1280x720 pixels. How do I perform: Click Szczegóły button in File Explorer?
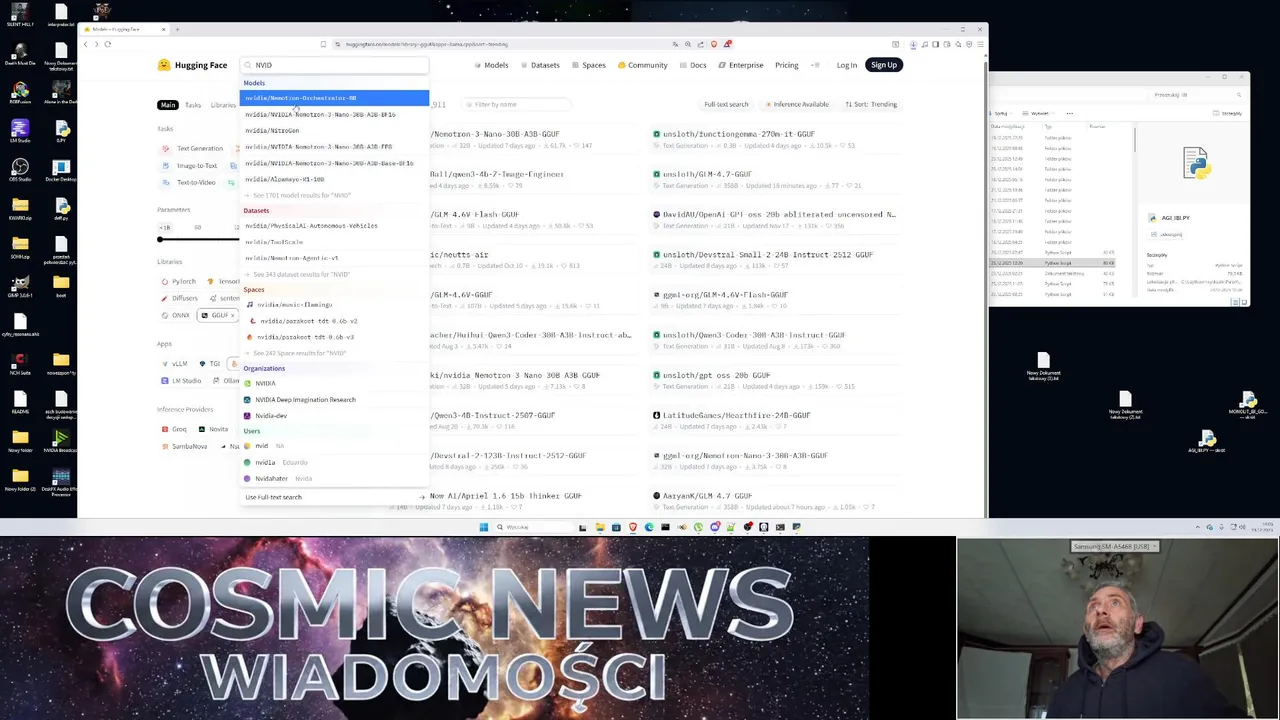pyautogui.click(x=1229, y=113)
